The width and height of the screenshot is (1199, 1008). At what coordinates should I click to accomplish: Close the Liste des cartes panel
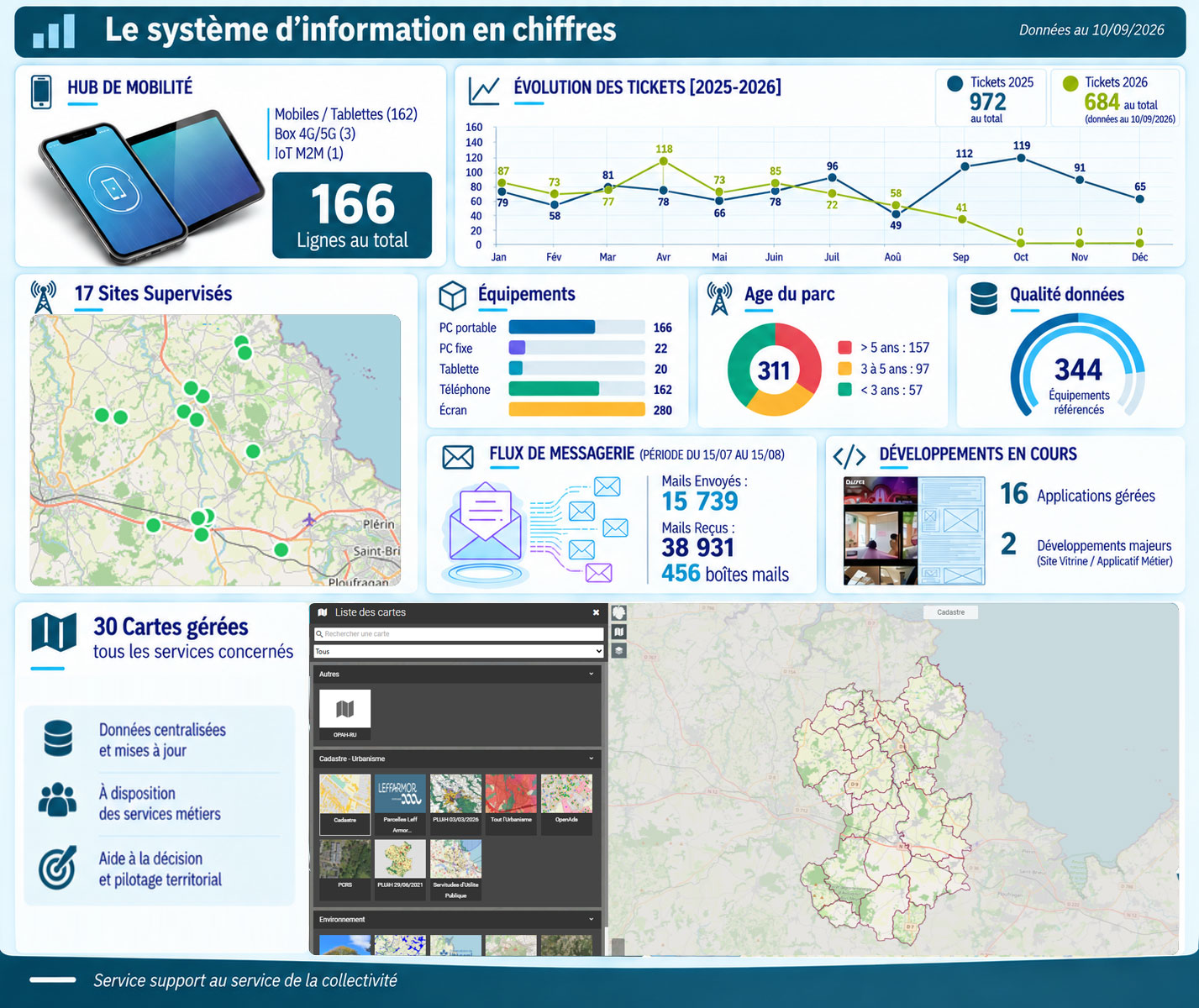click(596, 613)
